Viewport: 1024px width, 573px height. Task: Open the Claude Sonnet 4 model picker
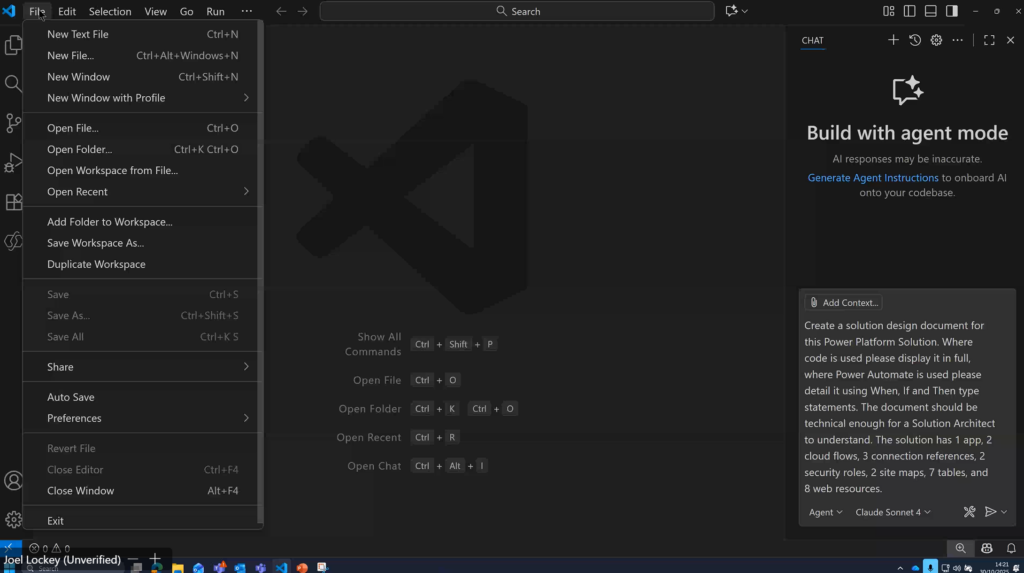click(x=892, y=512)
